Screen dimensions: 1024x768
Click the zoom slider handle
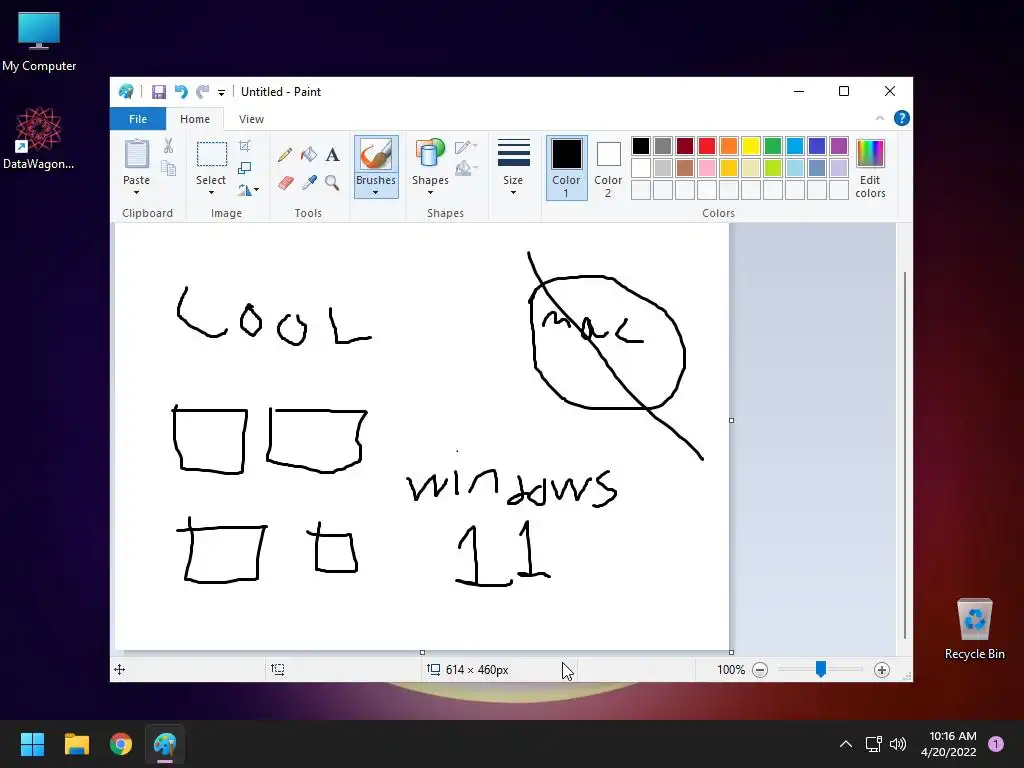(821, 669)
